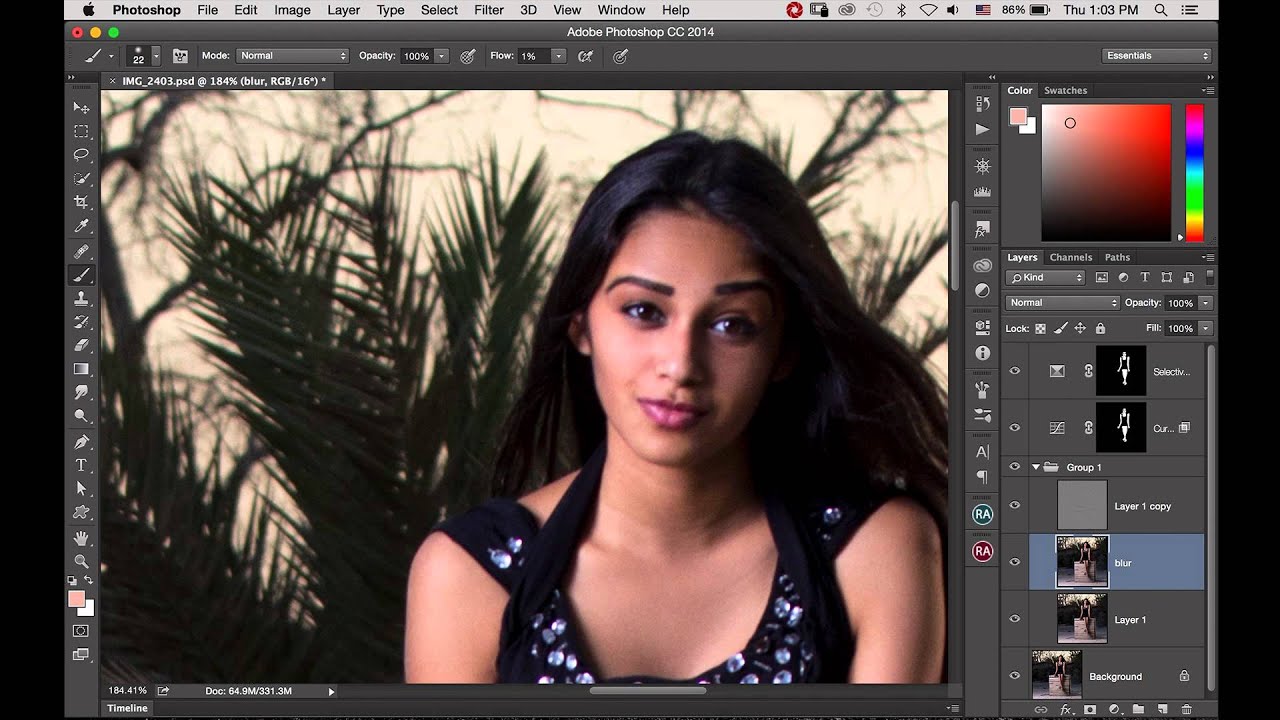Switch to the Swatches tab
1280x720 pixels.
pos(1066,90)
